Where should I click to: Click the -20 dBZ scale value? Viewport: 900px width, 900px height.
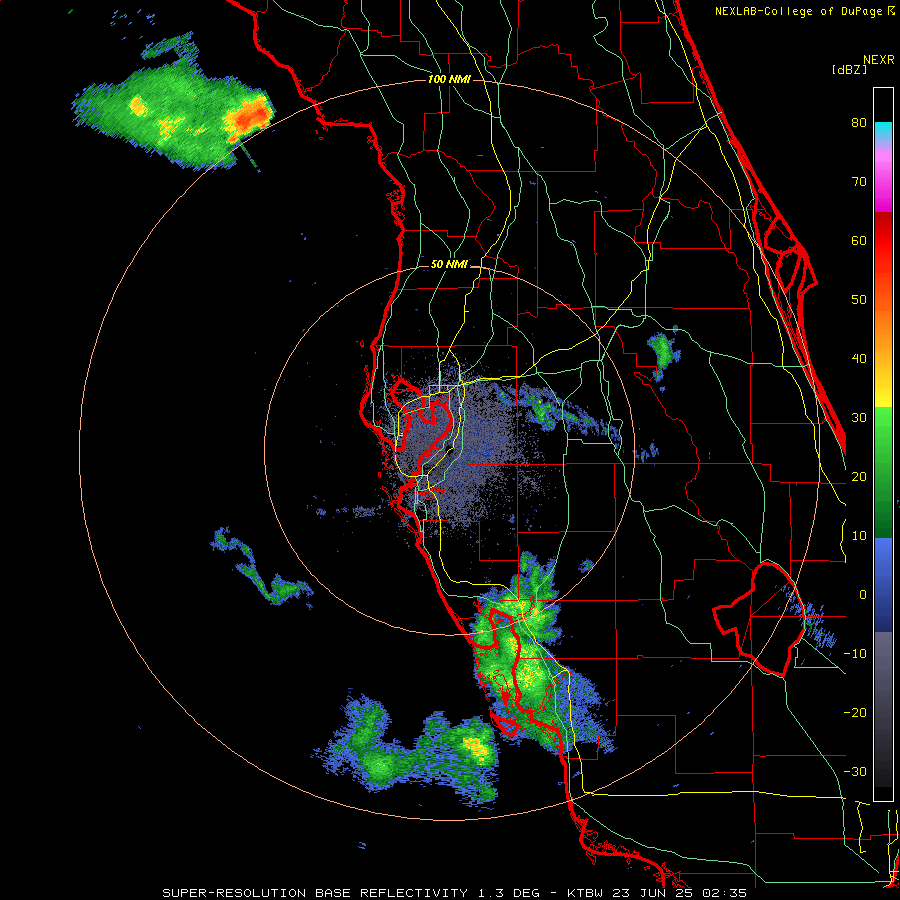855,713
